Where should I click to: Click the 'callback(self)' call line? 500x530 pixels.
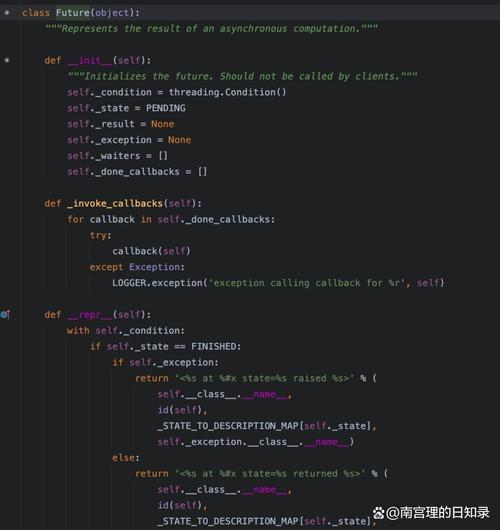151,251
